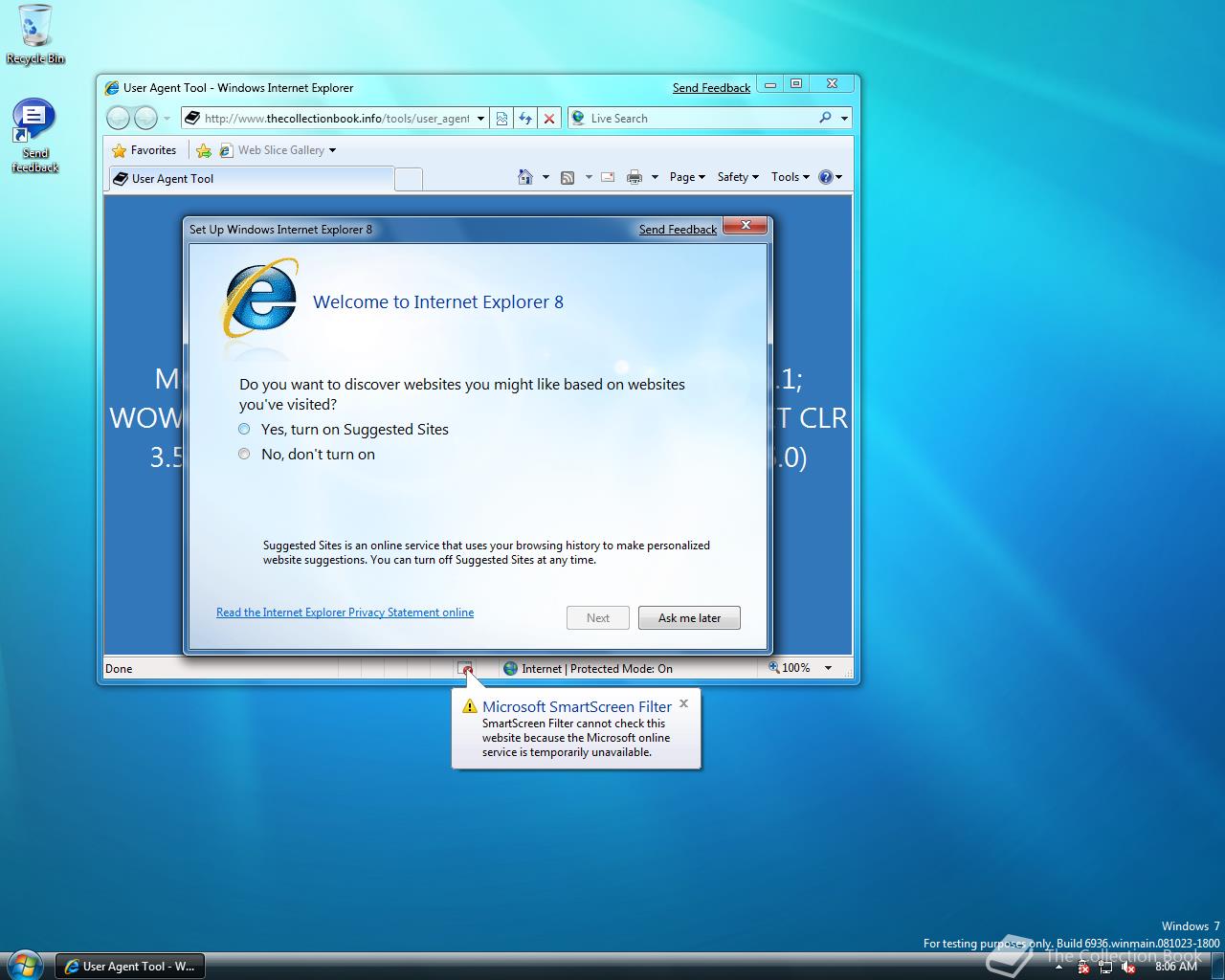Close the SmartScreen Filter notification balloon
The height and width of the screenshot is (980, 1225).
click(683, 703)
